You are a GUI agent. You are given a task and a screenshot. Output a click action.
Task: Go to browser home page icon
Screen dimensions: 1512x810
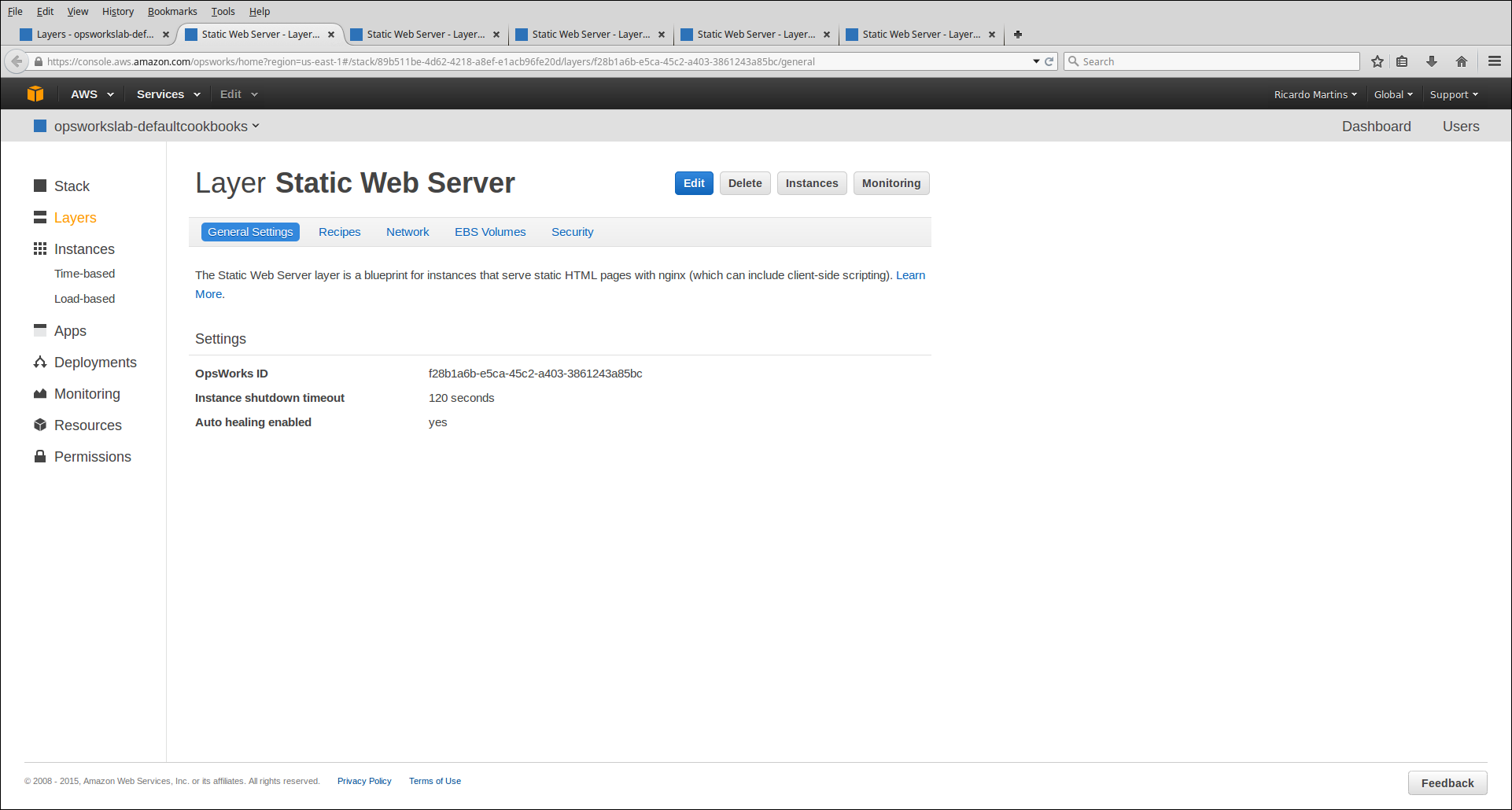coord(1462,61)
